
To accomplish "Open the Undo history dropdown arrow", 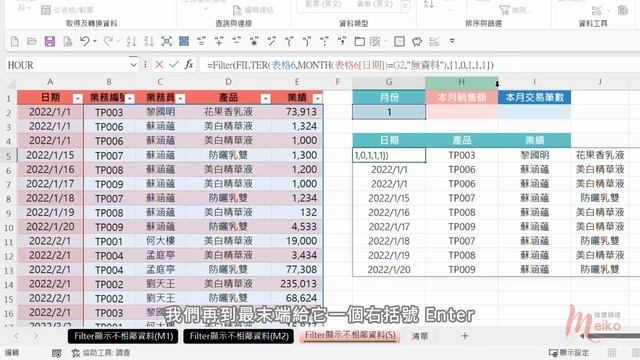I will pos(95,41).
